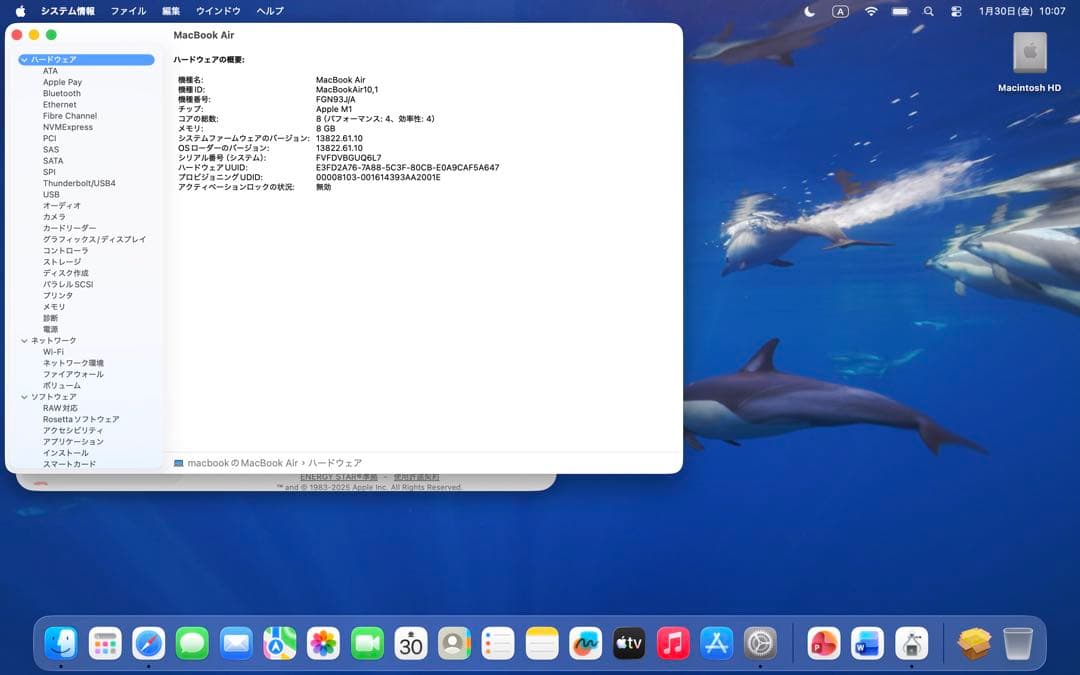Start FaceTime via its Dock icon
The image size is (1080, 675).
tap(367, 645)
